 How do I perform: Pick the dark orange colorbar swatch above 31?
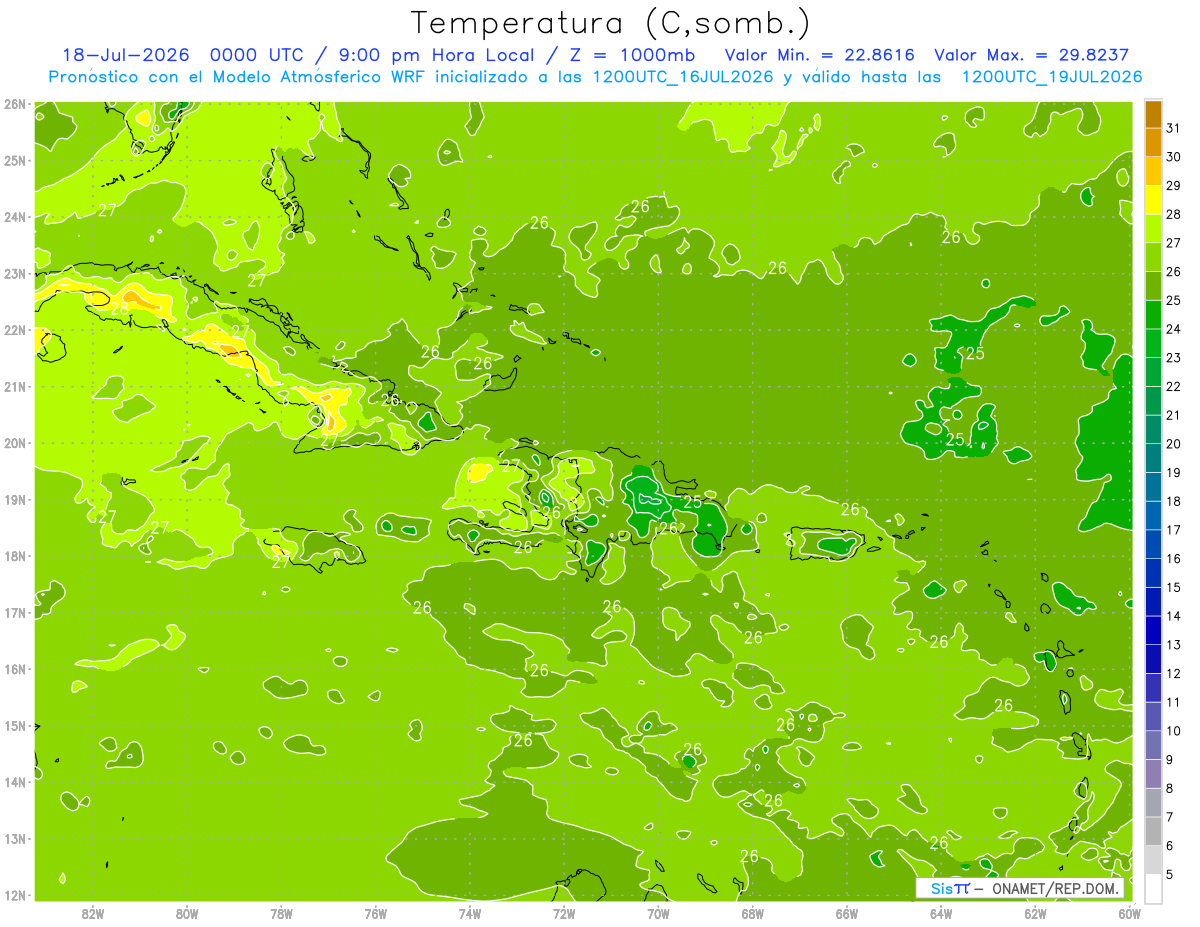(1153, 114)
